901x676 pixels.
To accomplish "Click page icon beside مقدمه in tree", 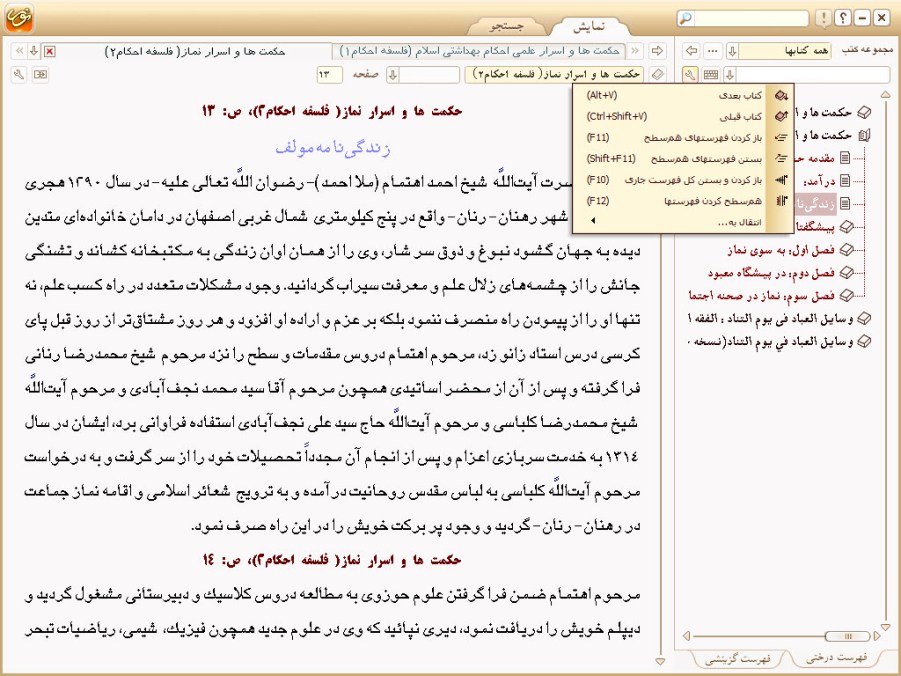I will pos(845,158).
